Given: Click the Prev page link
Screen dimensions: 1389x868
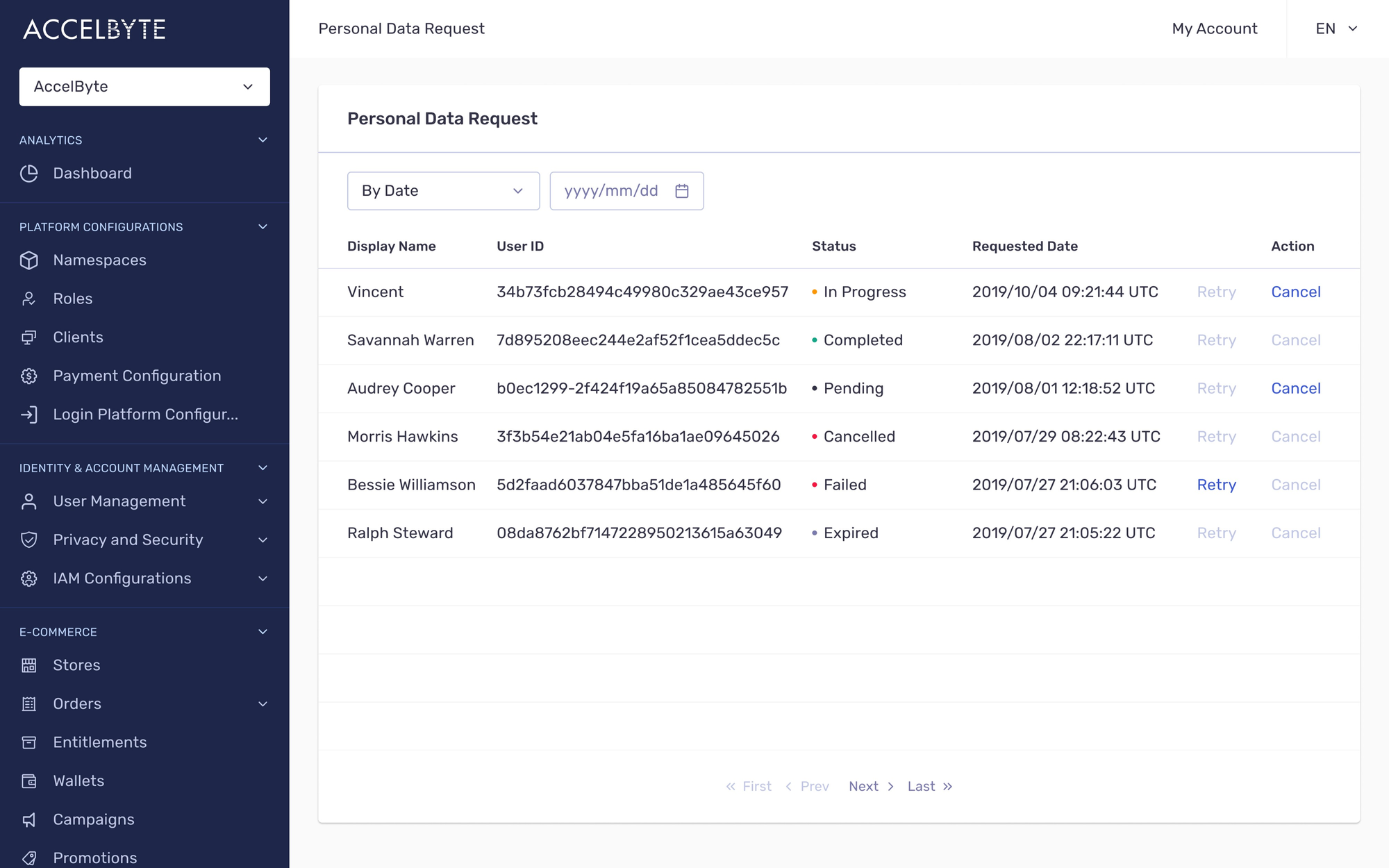Looking at the screenshot, I should click(x=807, y=787).
